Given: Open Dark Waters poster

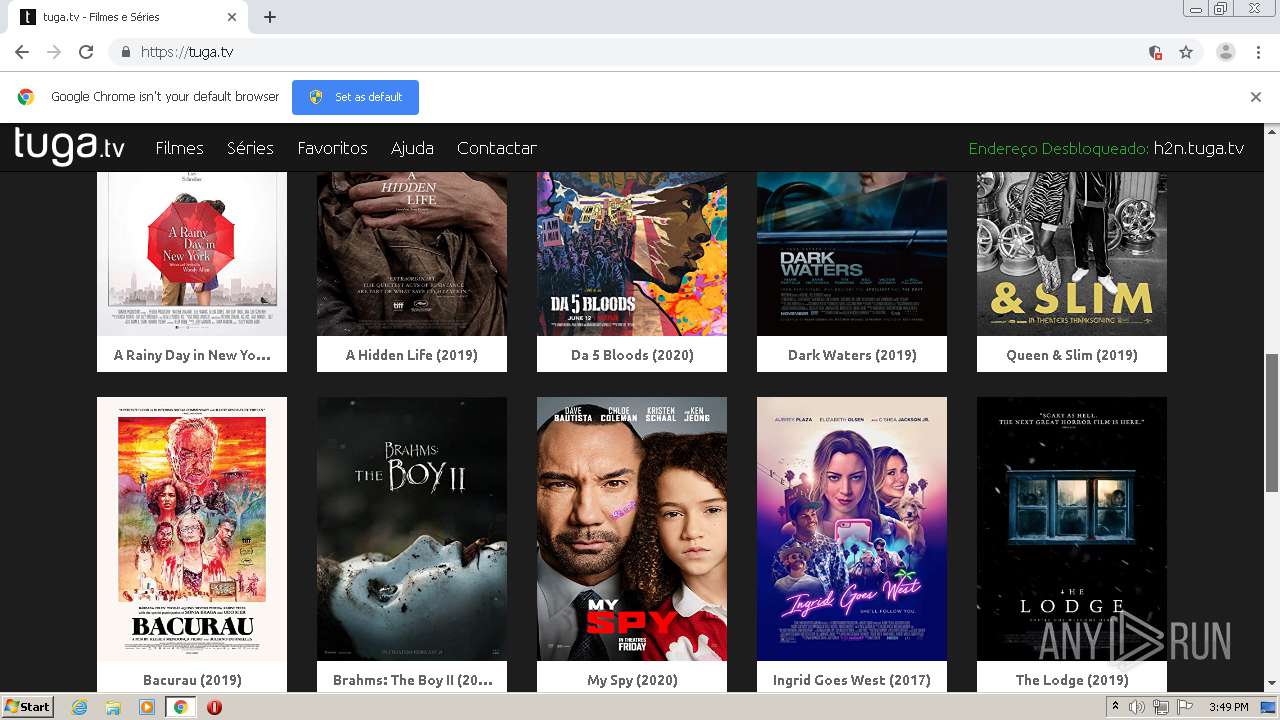Looking at the screenshot, I should 852,254.
